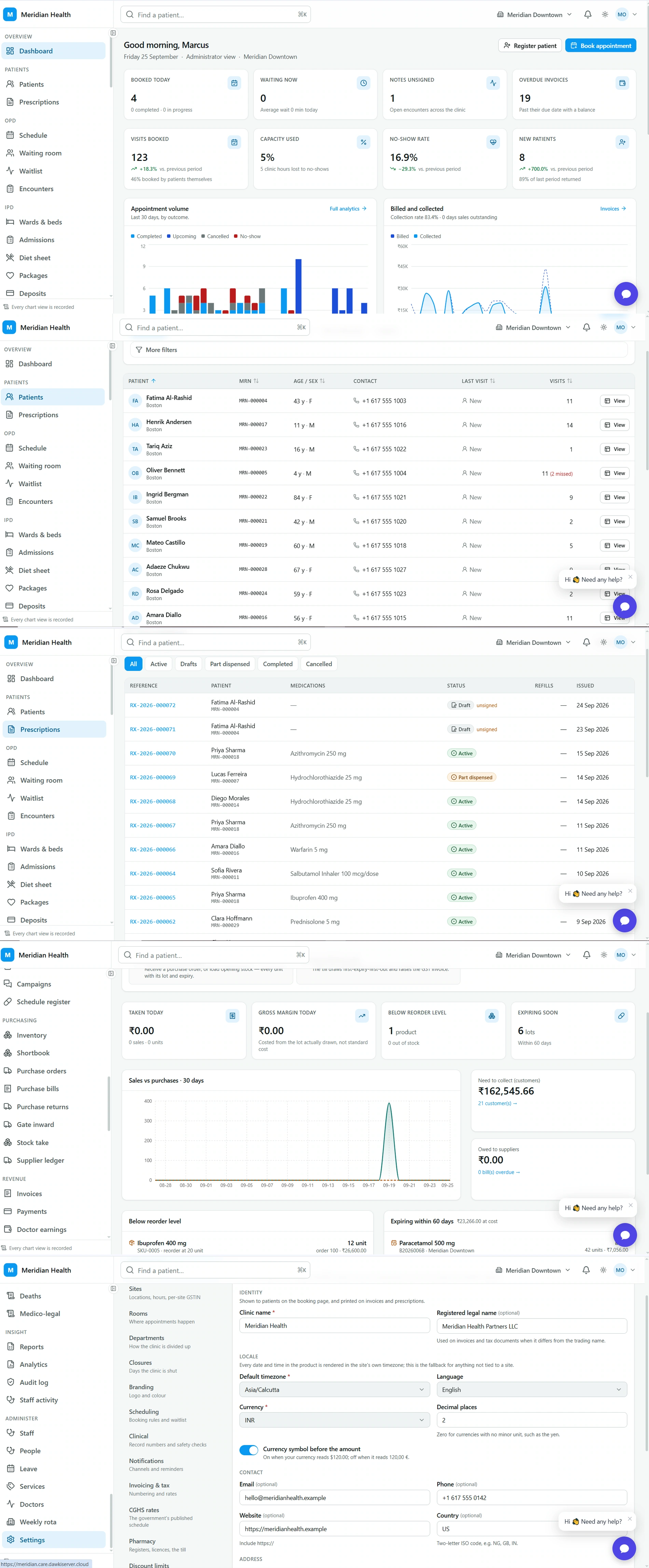Click the Visits Booked card icon

coord(234,142)
